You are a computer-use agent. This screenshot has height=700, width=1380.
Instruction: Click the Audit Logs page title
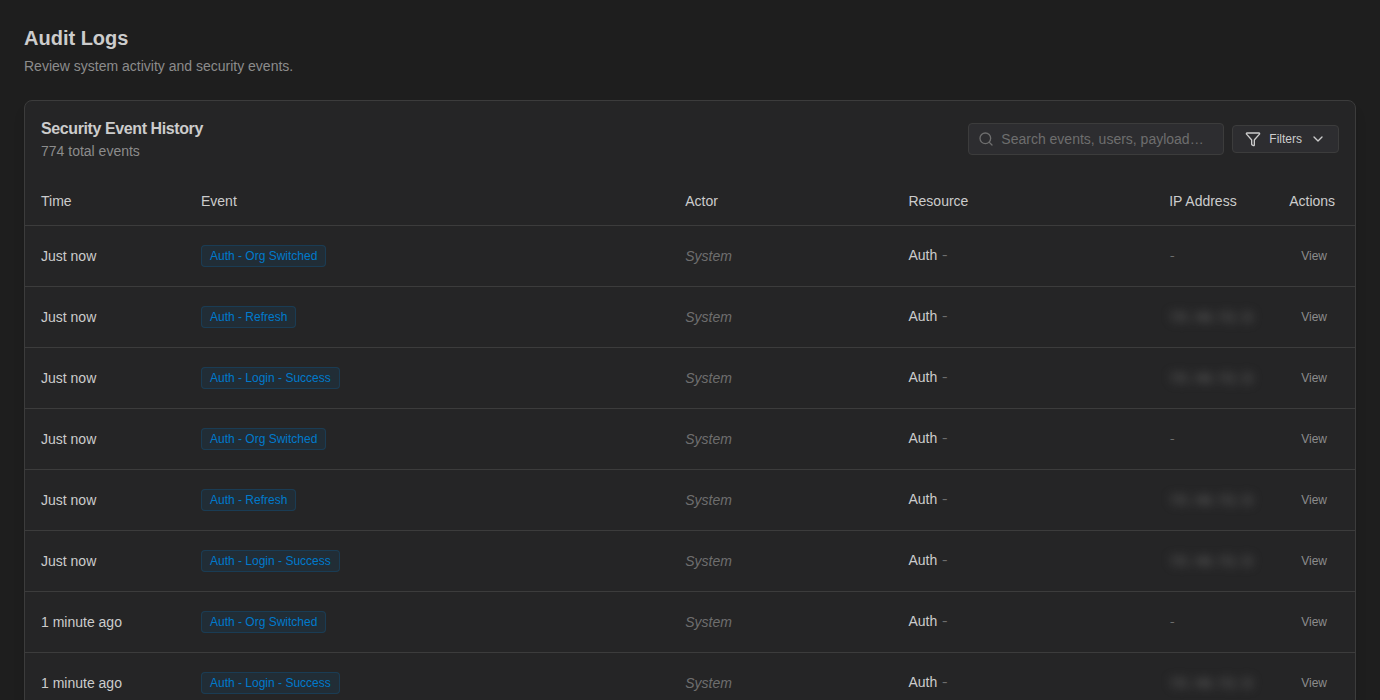pos(76,38)
